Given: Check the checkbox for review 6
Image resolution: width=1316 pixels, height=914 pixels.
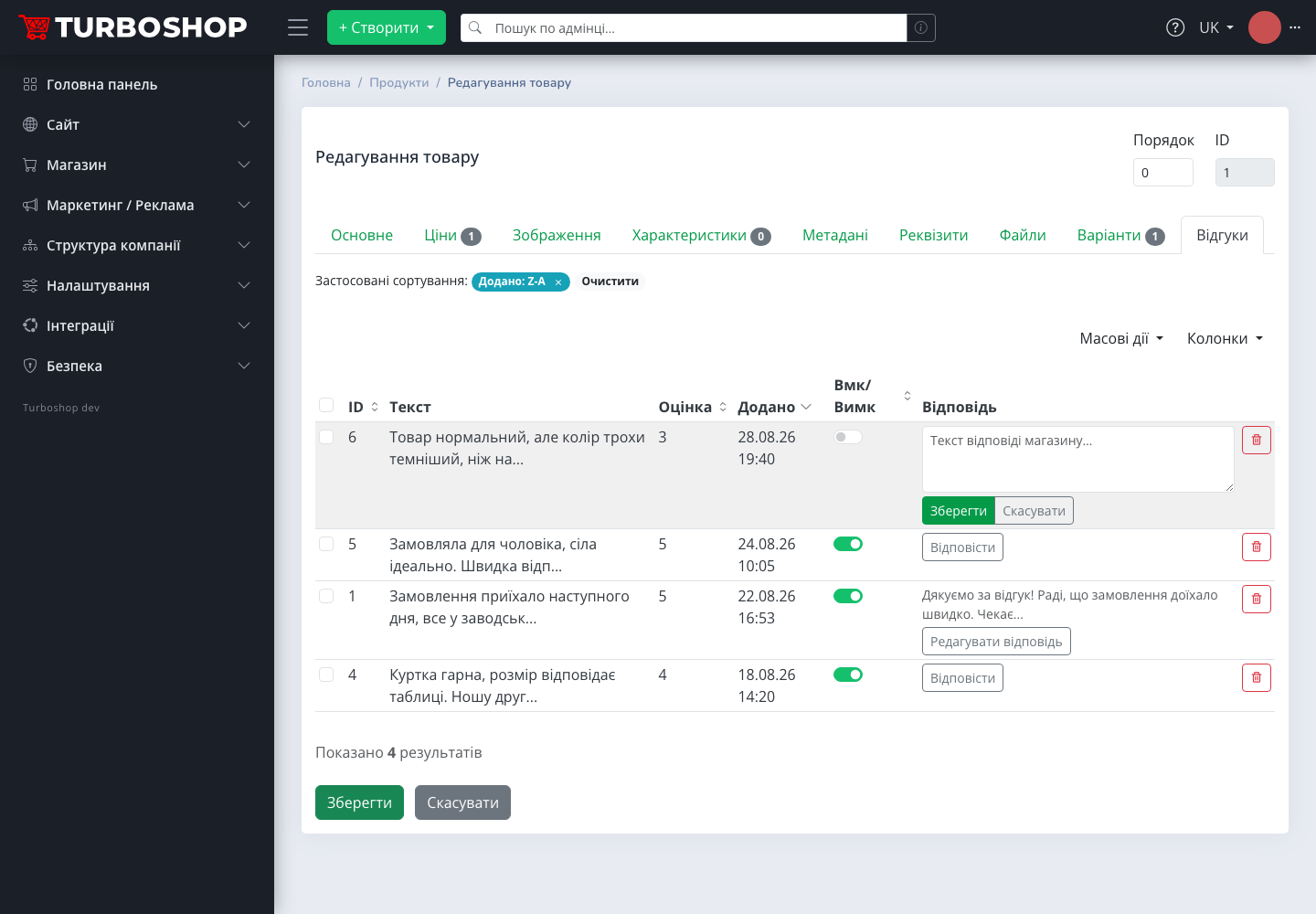Looking at the screenshot, I should (326, 437).
